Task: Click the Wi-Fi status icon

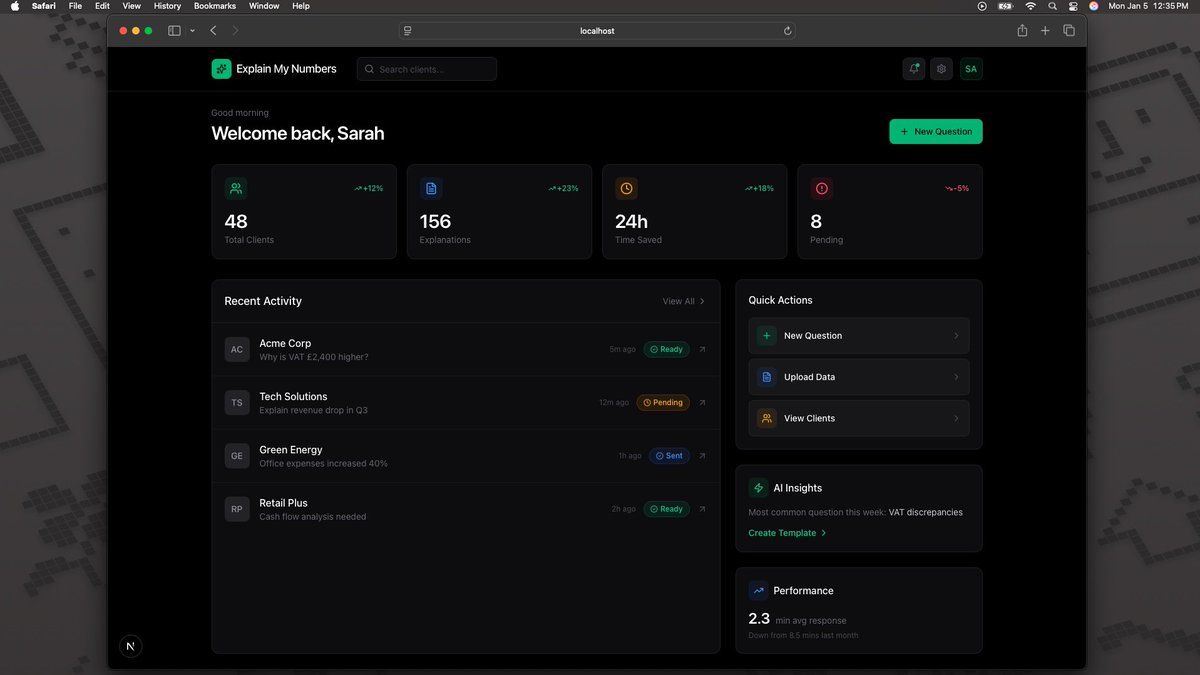Action: [x=1031, y=6]
